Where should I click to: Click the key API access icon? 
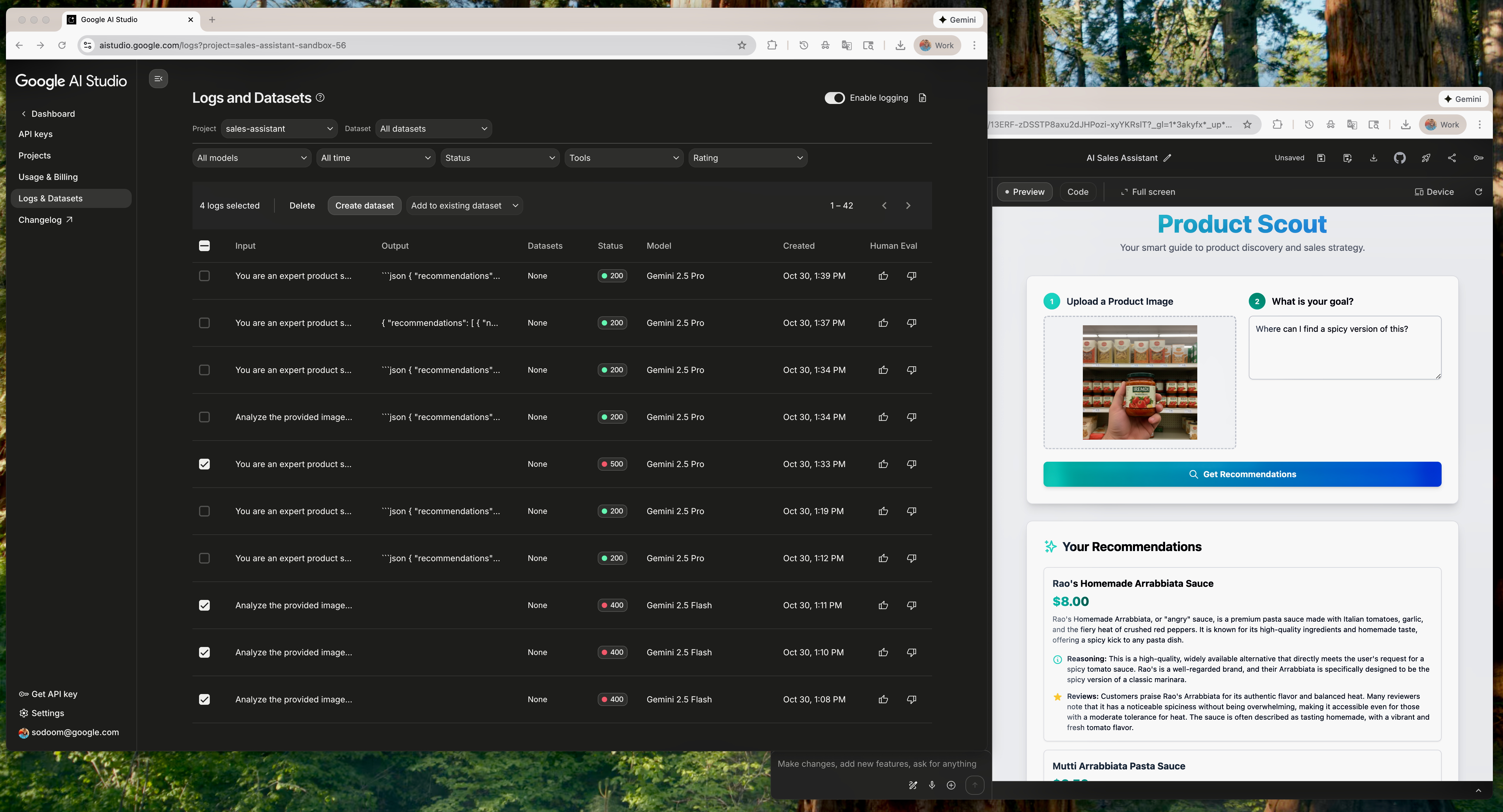coord(1479,158)
